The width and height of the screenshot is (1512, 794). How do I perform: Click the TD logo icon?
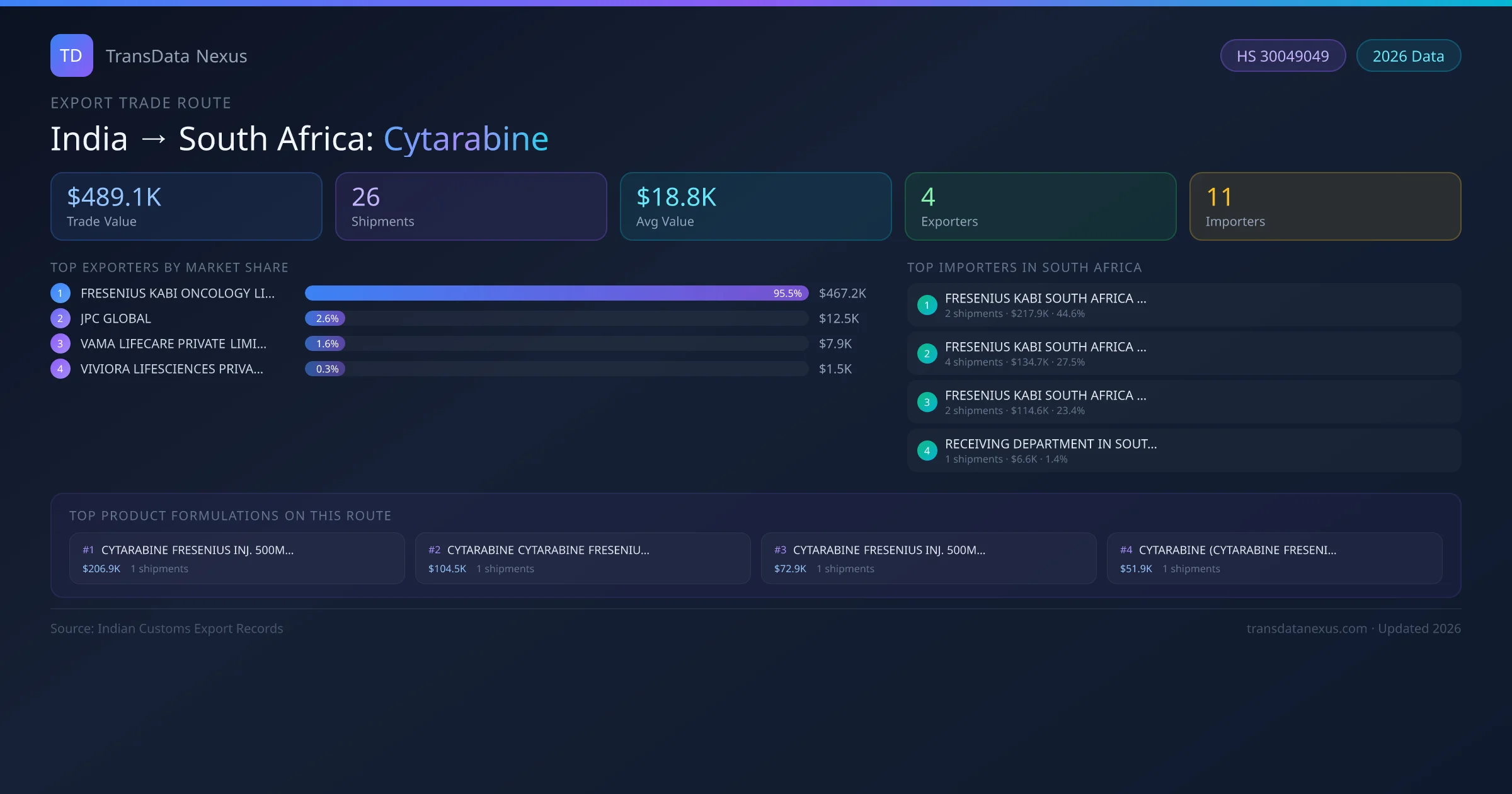coord(71,55)
